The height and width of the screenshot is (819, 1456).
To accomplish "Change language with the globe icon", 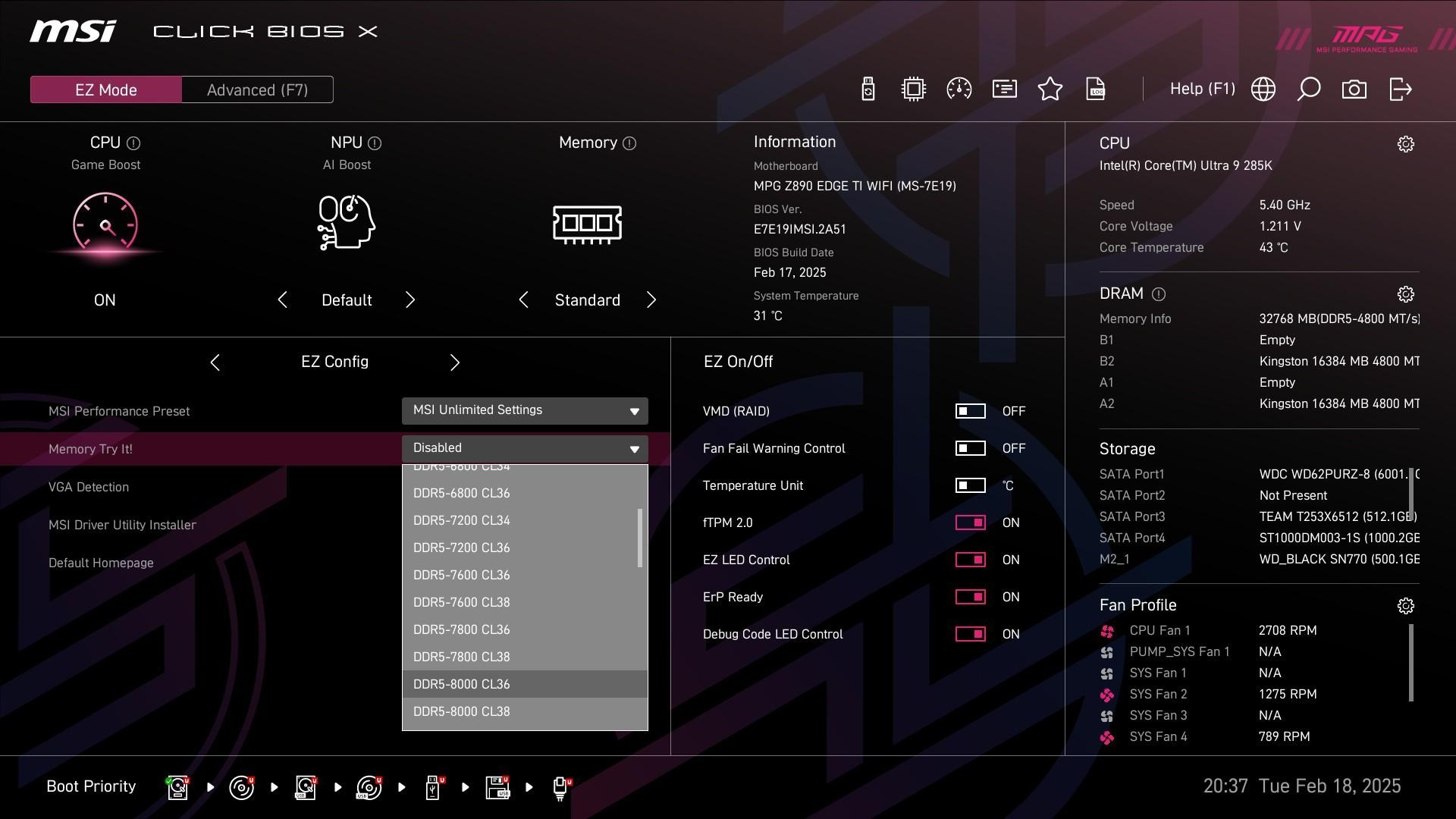I will coord(1263,89).
